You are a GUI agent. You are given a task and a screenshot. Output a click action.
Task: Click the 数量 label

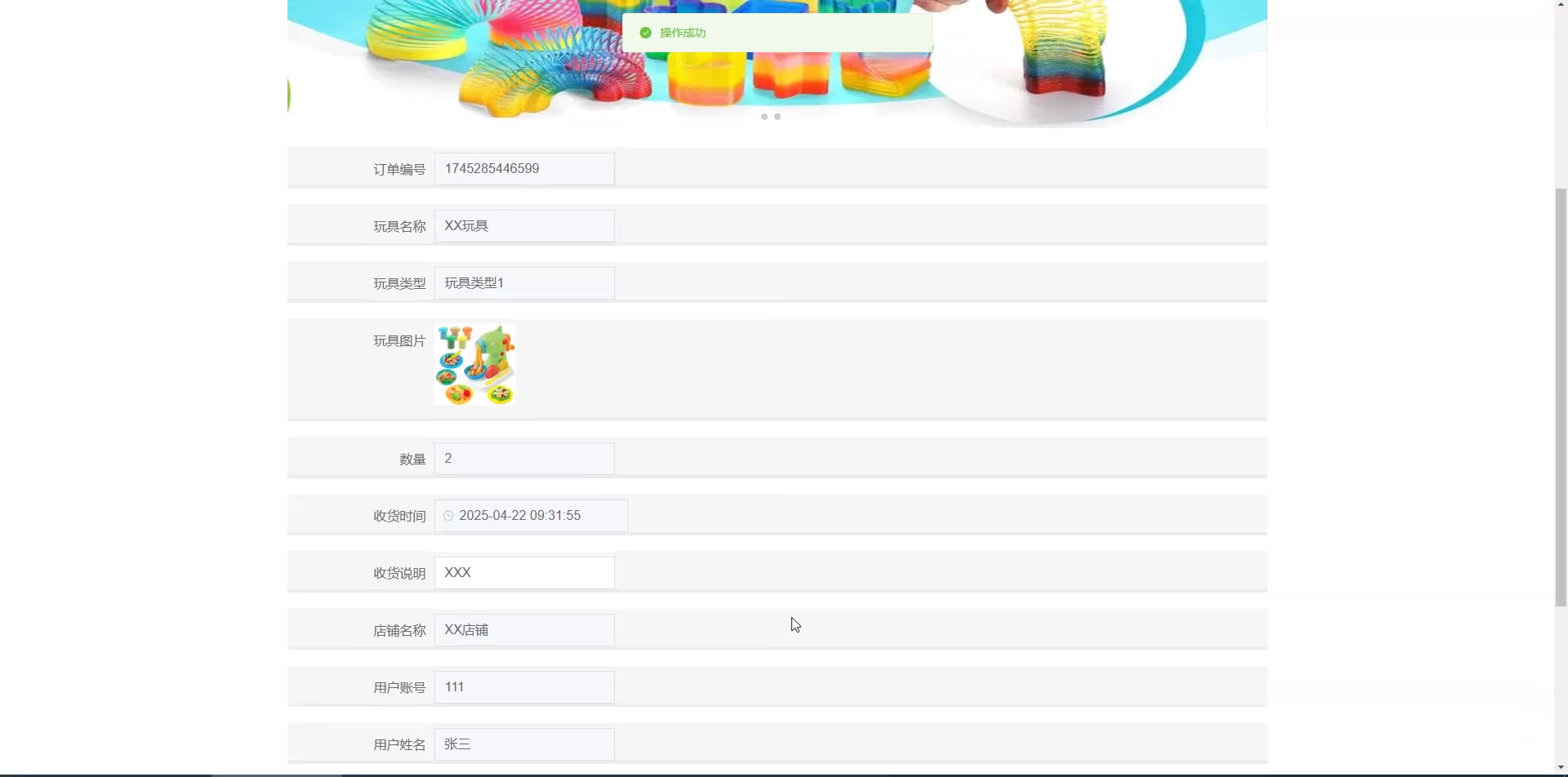[412, 460]
